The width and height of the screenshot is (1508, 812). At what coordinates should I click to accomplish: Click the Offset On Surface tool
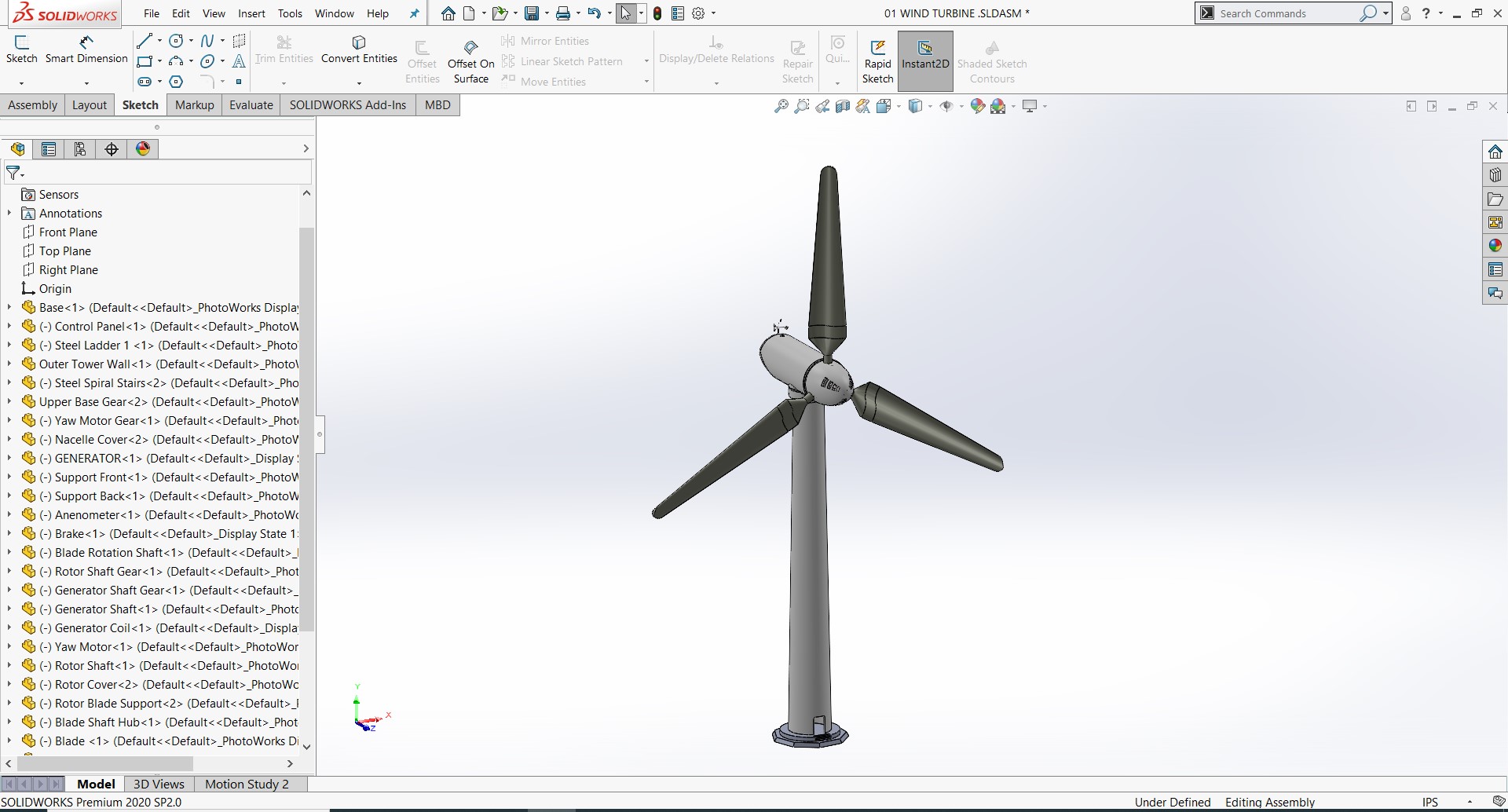tap(470, 61)
